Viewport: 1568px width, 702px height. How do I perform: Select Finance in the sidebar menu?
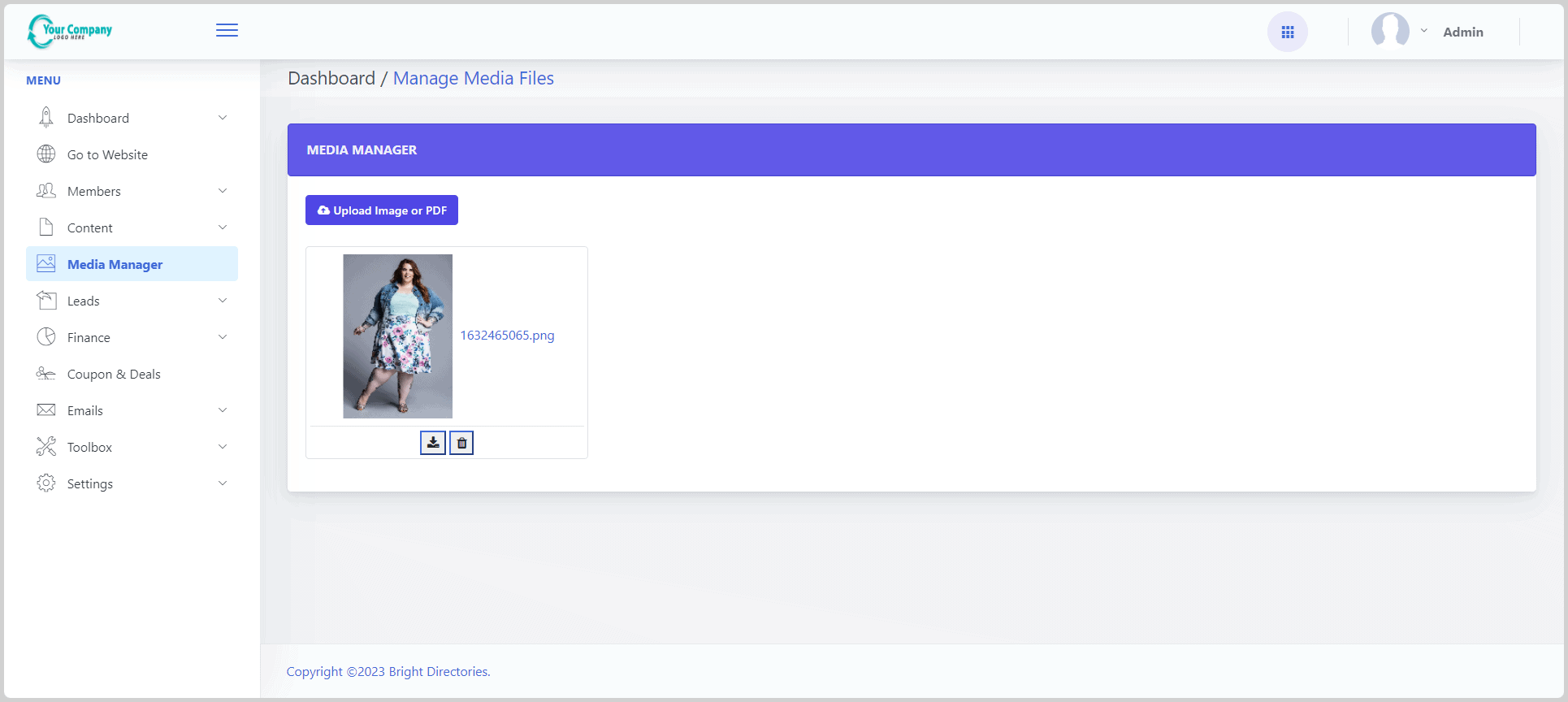[x=89, y=337]
